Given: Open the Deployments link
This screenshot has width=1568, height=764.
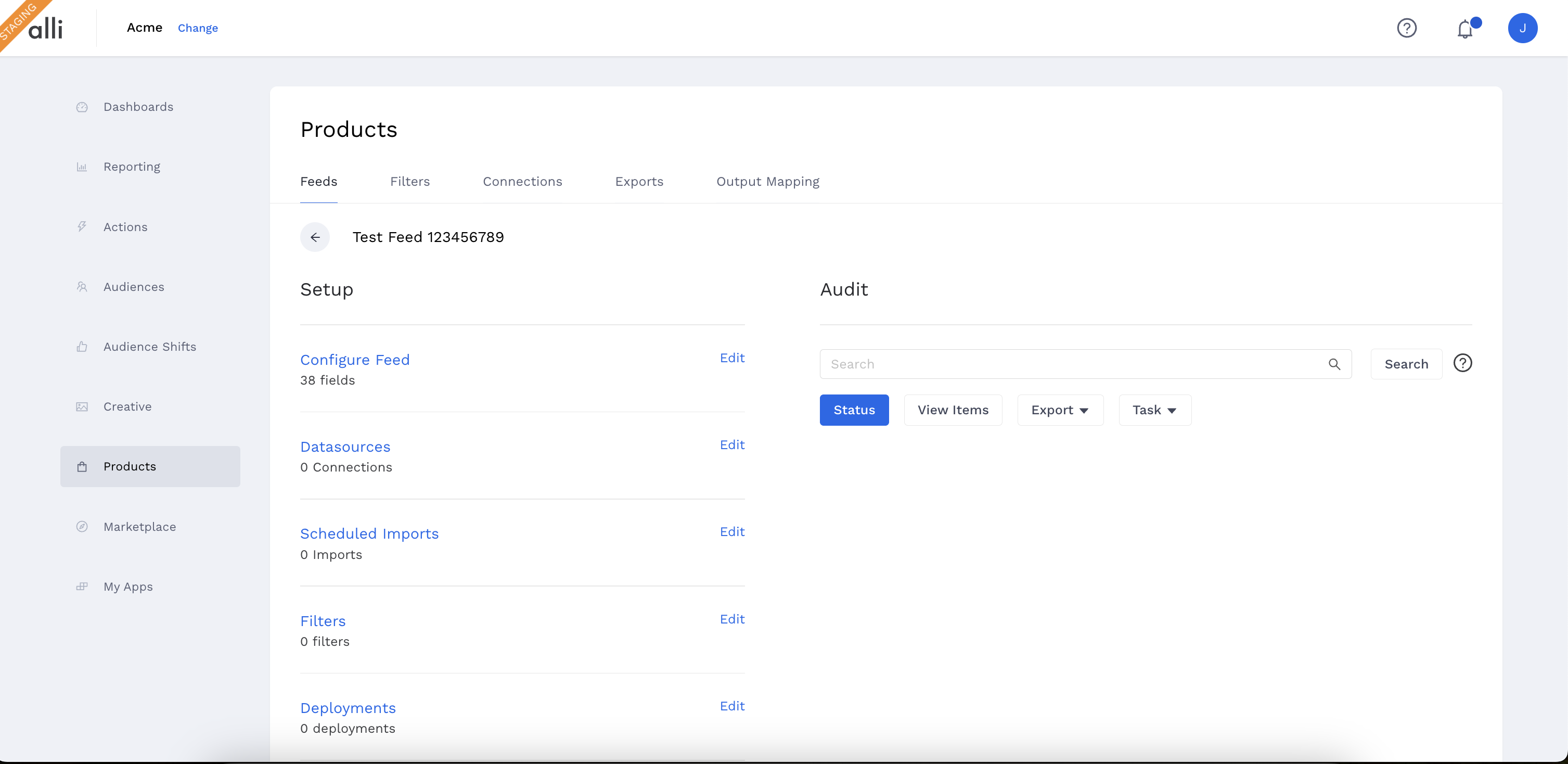Looking at the screenshot, I should [348, 708].
